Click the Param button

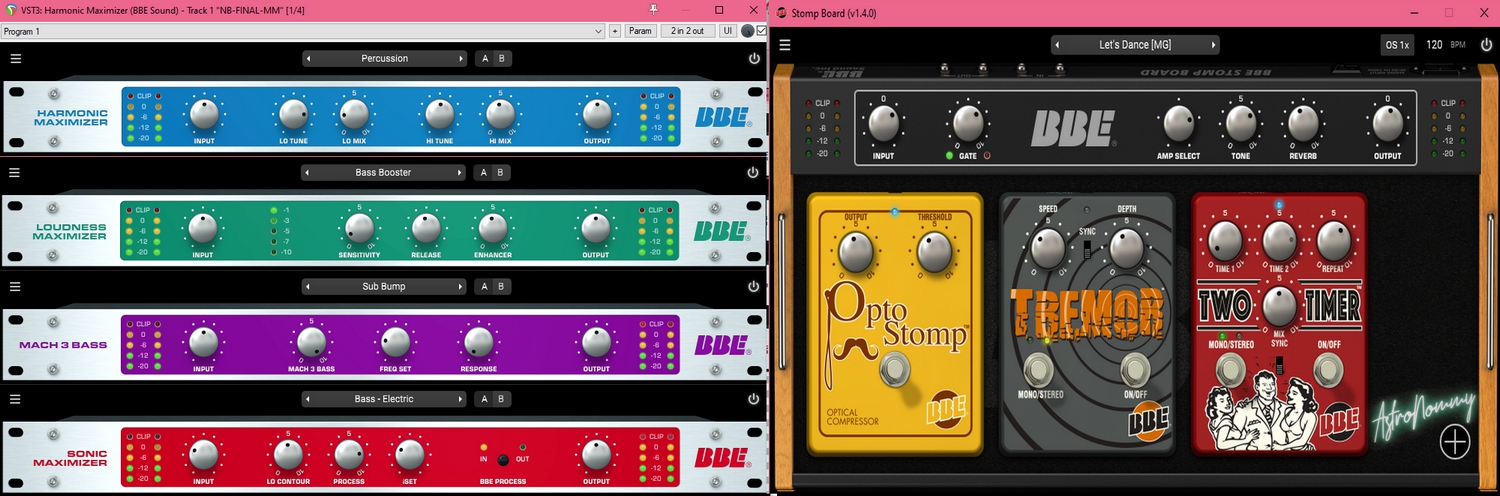click(x=640, y=31)
